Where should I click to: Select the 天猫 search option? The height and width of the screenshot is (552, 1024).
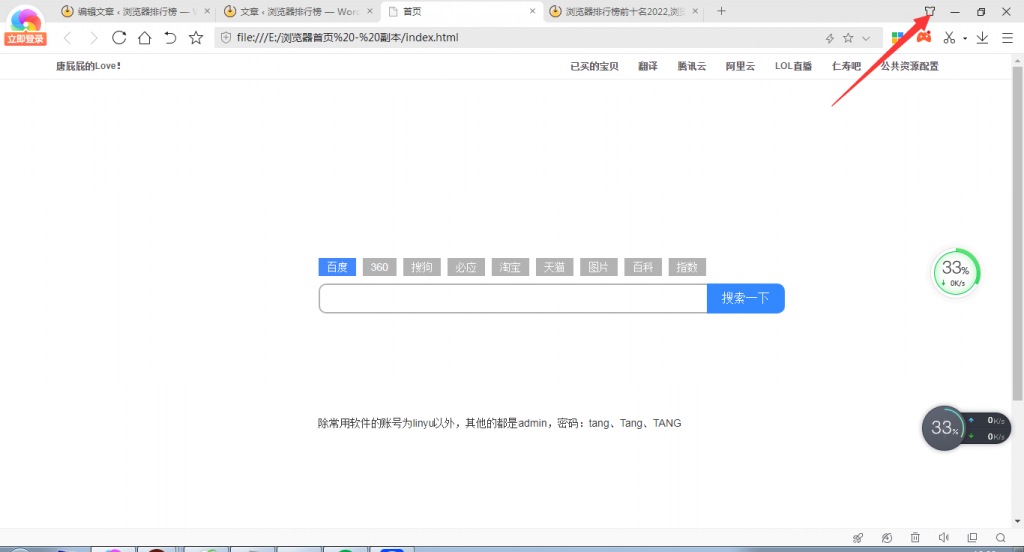tap(554, 267)
